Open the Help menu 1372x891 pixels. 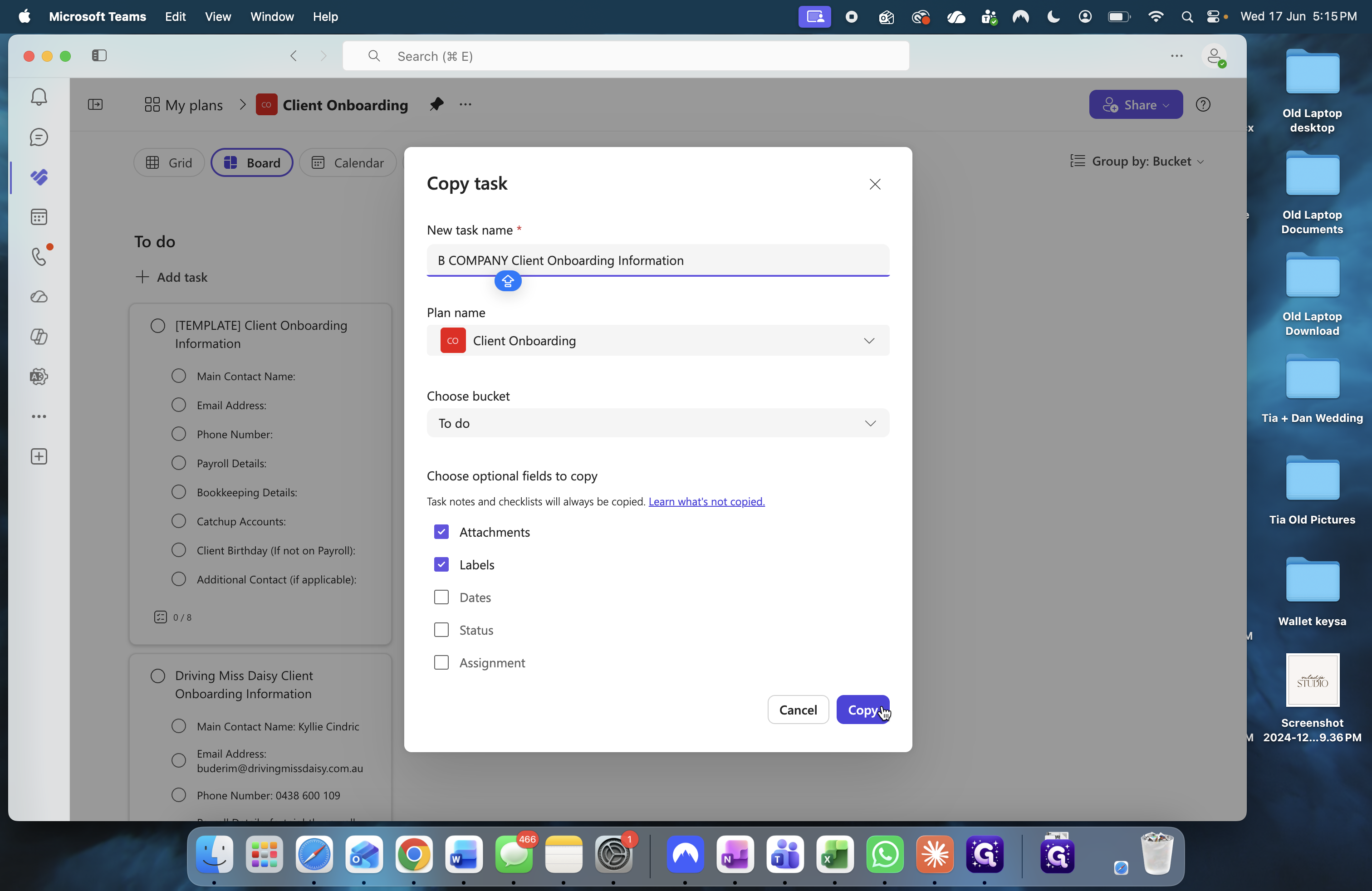[x=325, y=17]
